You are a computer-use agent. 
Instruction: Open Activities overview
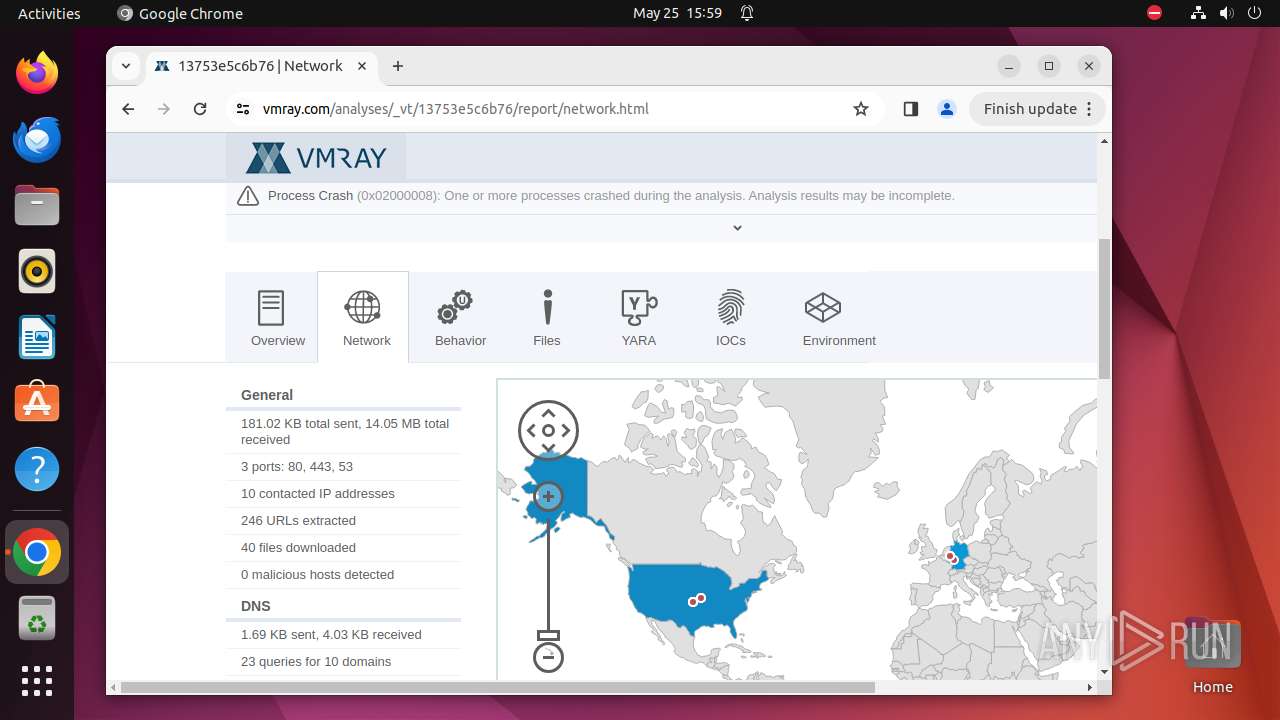tap(49, 13)
